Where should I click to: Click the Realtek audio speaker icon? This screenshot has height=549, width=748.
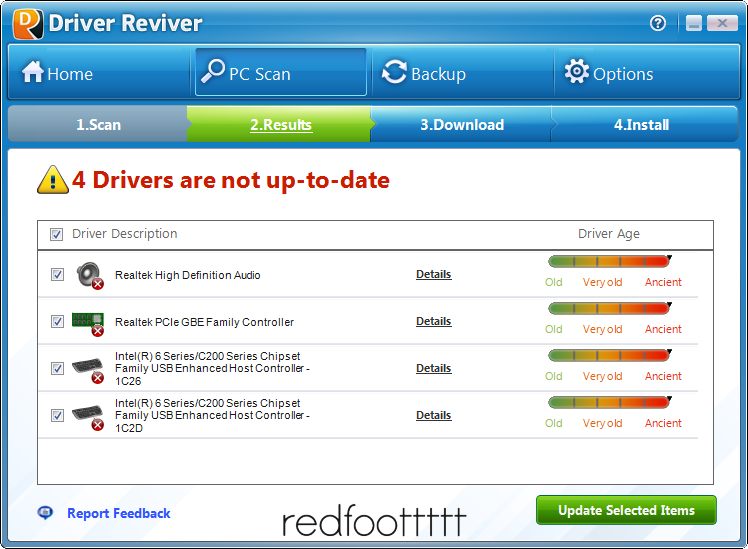[x=89, y=275]
